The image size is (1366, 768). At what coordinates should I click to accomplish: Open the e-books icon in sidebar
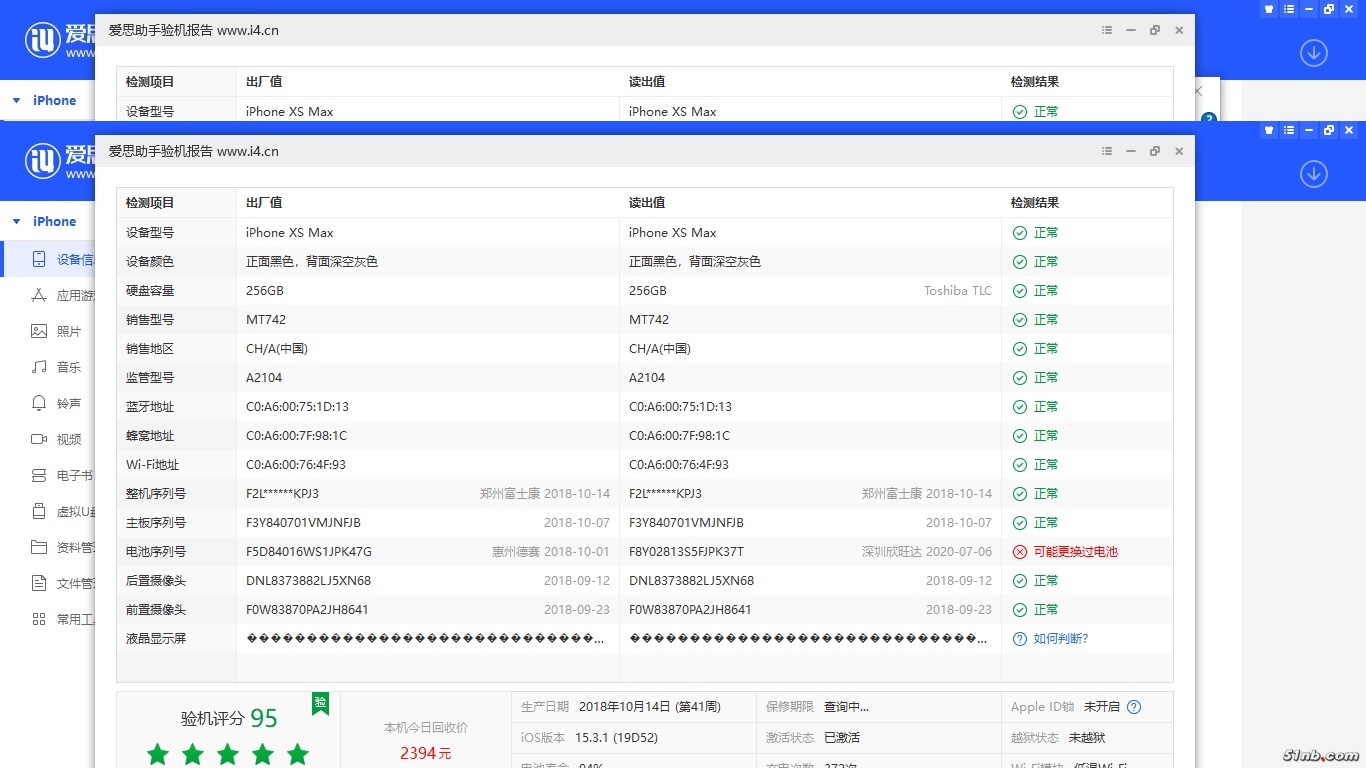click(39, 475)
